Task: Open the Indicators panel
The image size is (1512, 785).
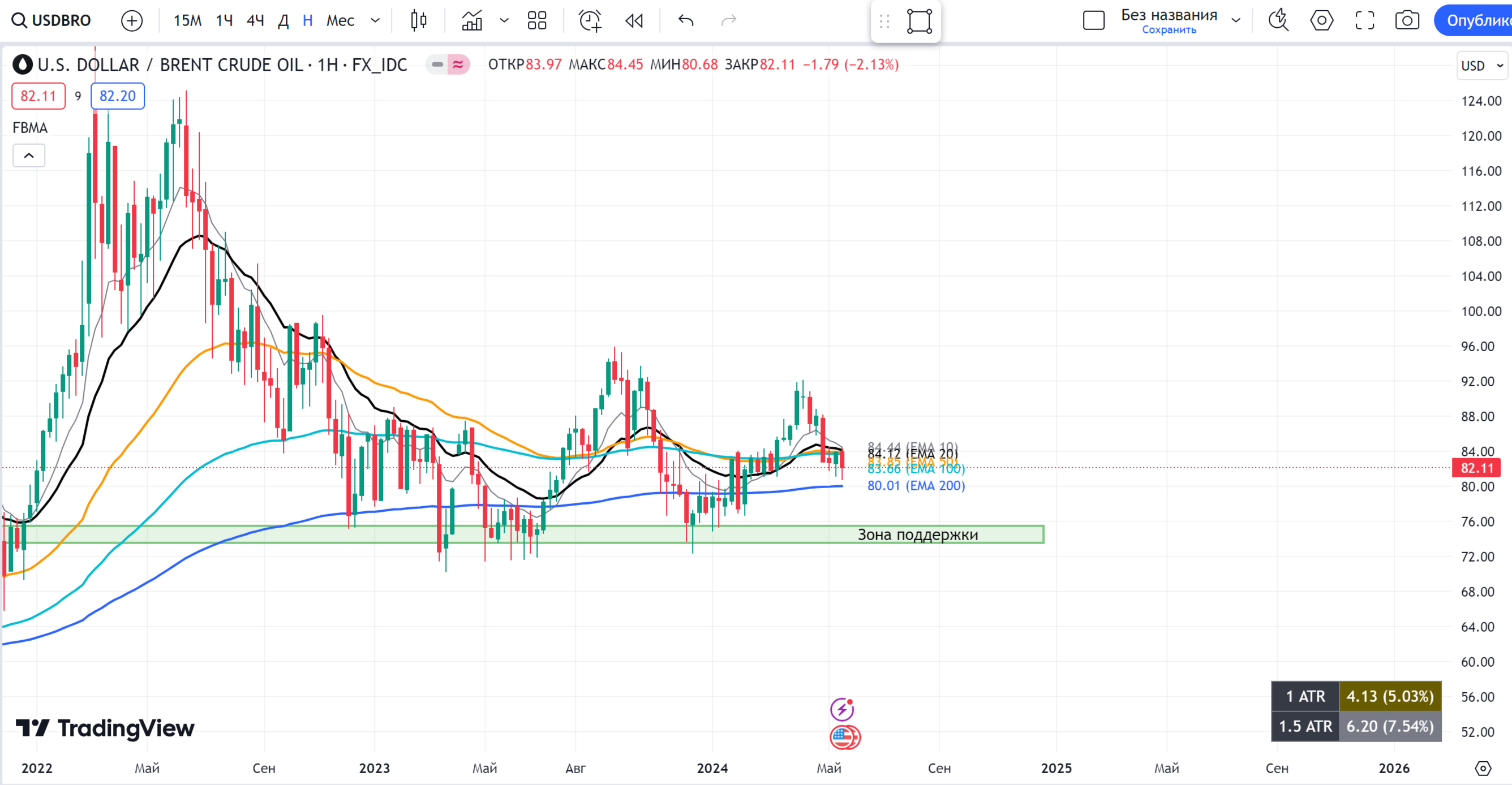Action: [472, 20]
